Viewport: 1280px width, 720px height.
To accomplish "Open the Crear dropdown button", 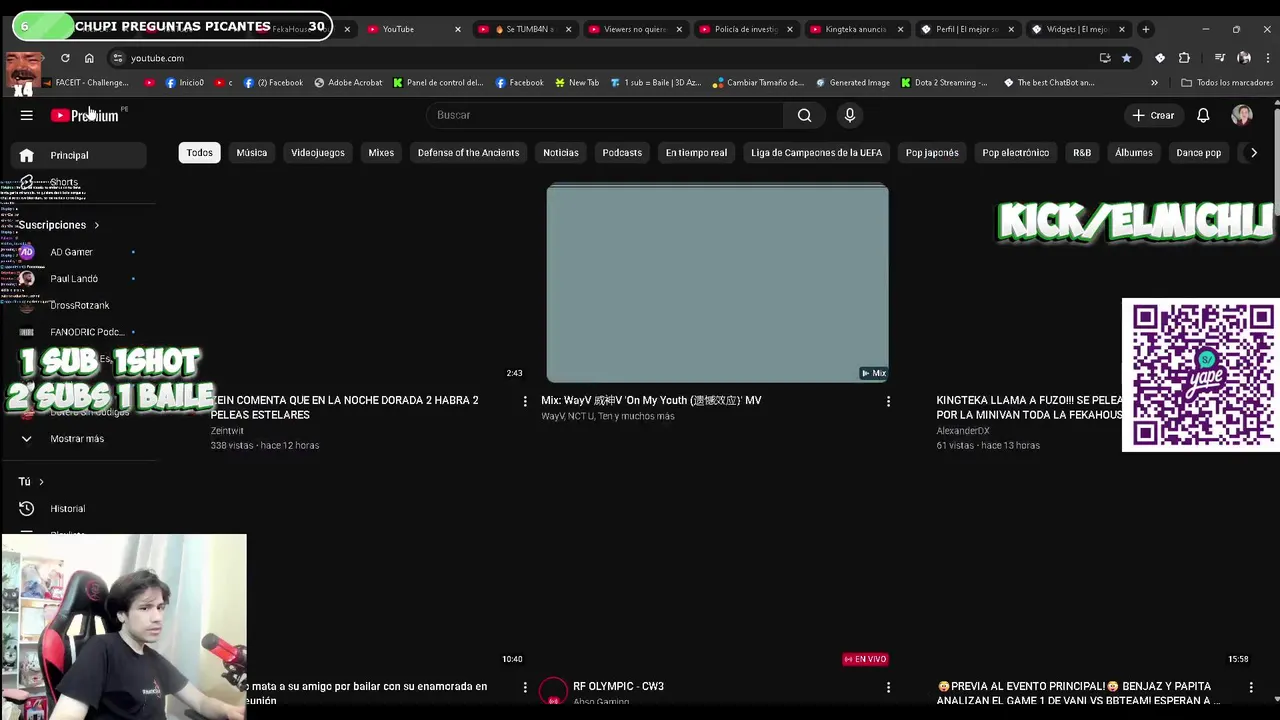I will click(1153, 115).
